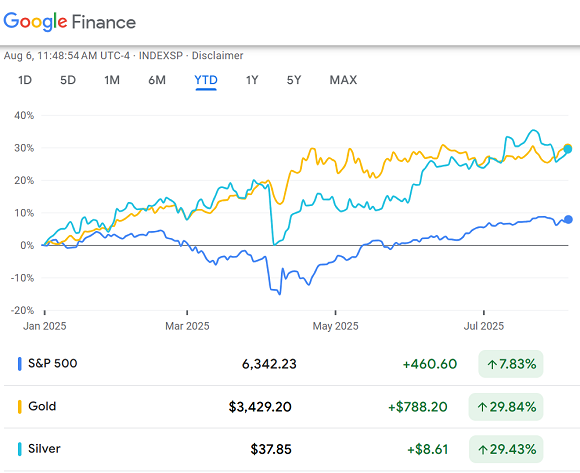
Task: Select the 6M range tab
Action: pyautogui.click(x=157, y=80)
